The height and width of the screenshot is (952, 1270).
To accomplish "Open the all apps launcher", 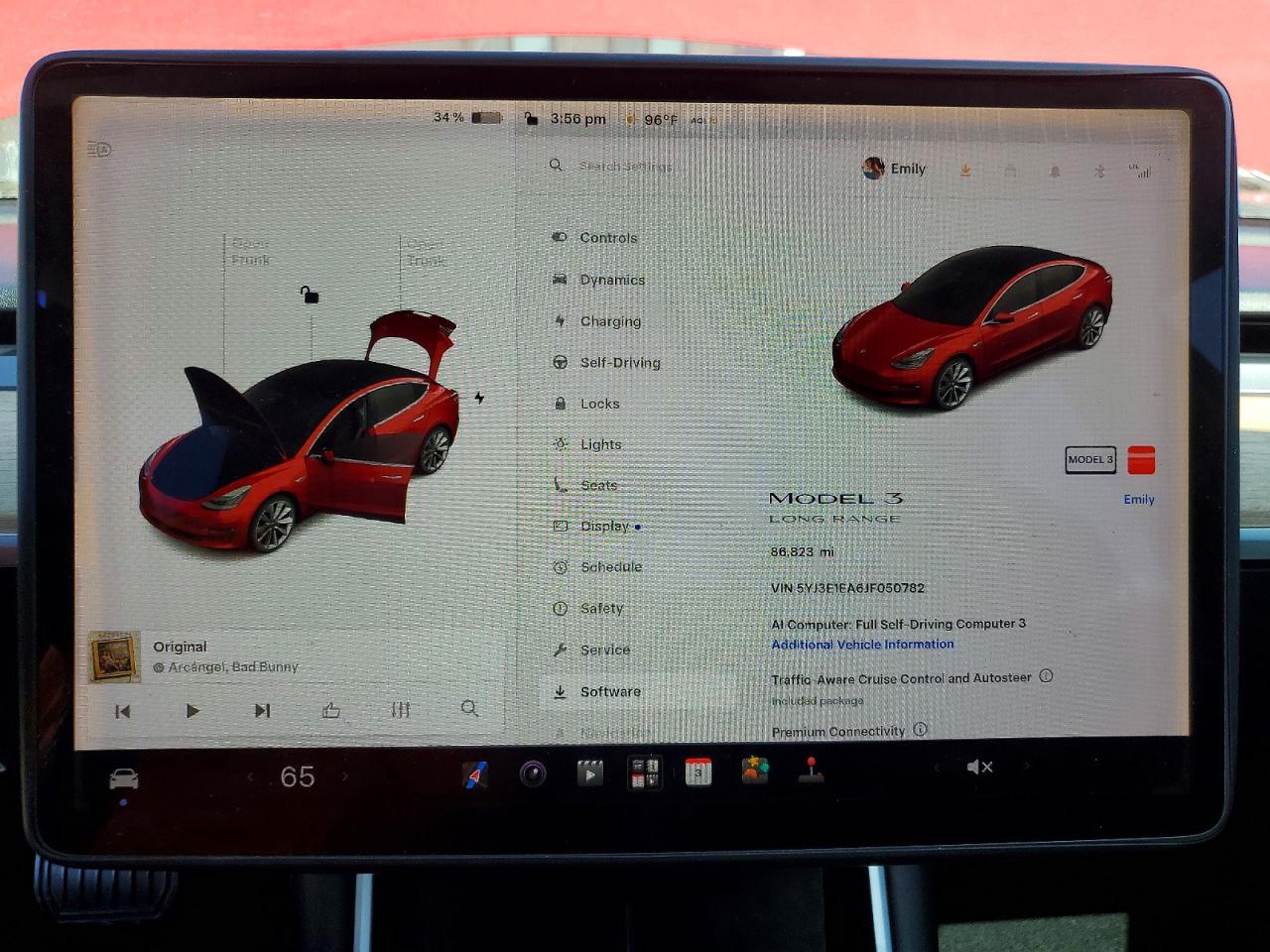I will 645,773.
